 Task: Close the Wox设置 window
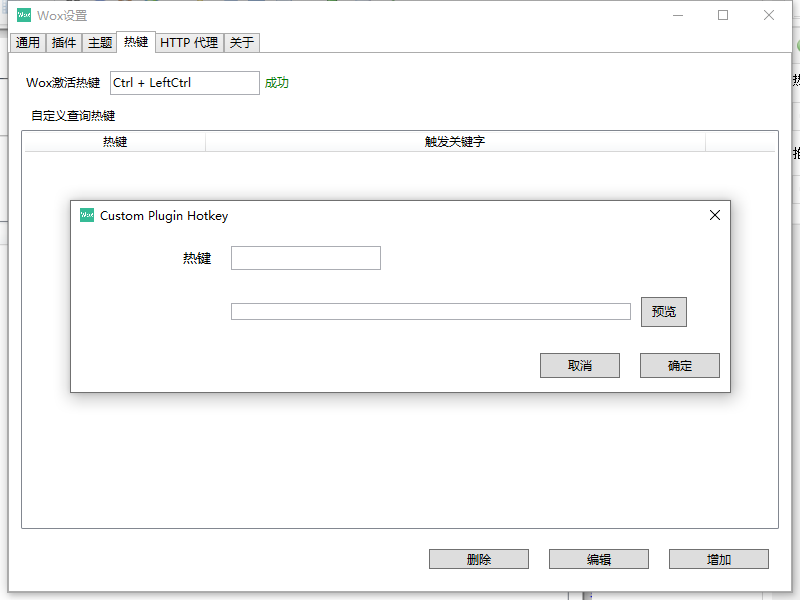point(769,15)
